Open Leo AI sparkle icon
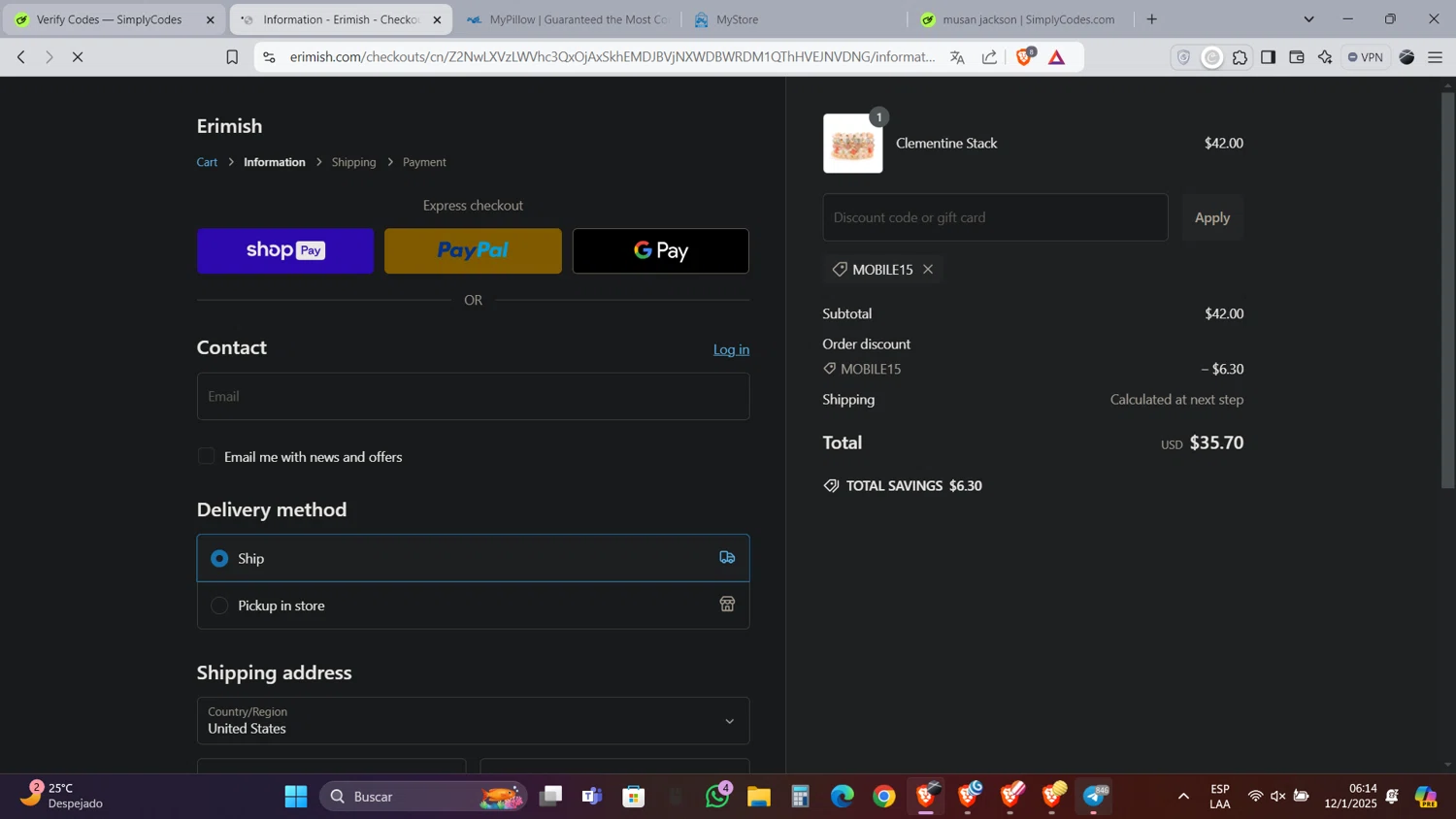 click(1325, 57)
